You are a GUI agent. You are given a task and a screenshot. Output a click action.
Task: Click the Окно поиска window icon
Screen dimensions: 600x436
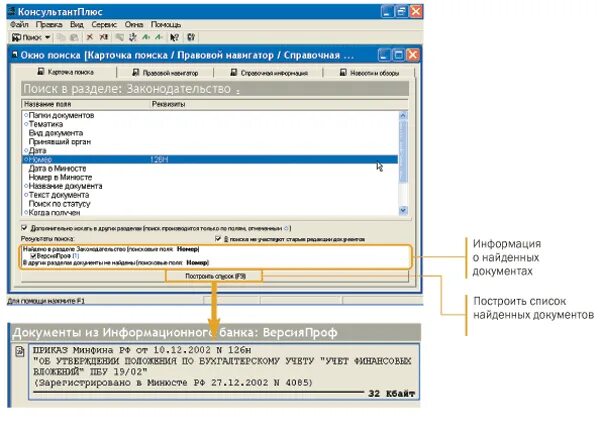(x=15, y=55)
